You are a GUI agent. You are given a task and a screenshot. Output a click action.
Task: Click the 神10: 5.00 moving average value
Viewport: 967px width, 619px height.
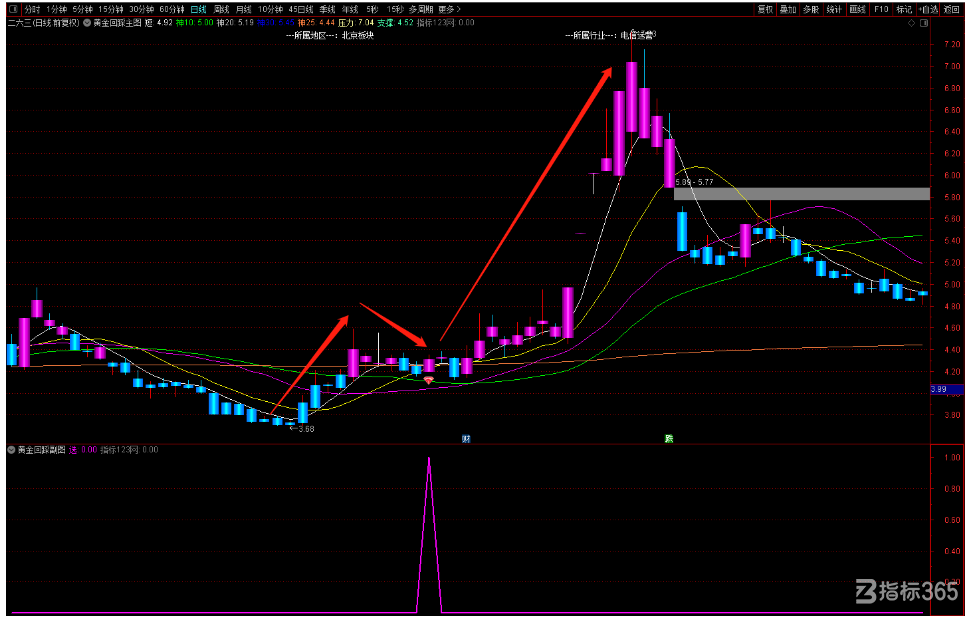click(194, 23)
